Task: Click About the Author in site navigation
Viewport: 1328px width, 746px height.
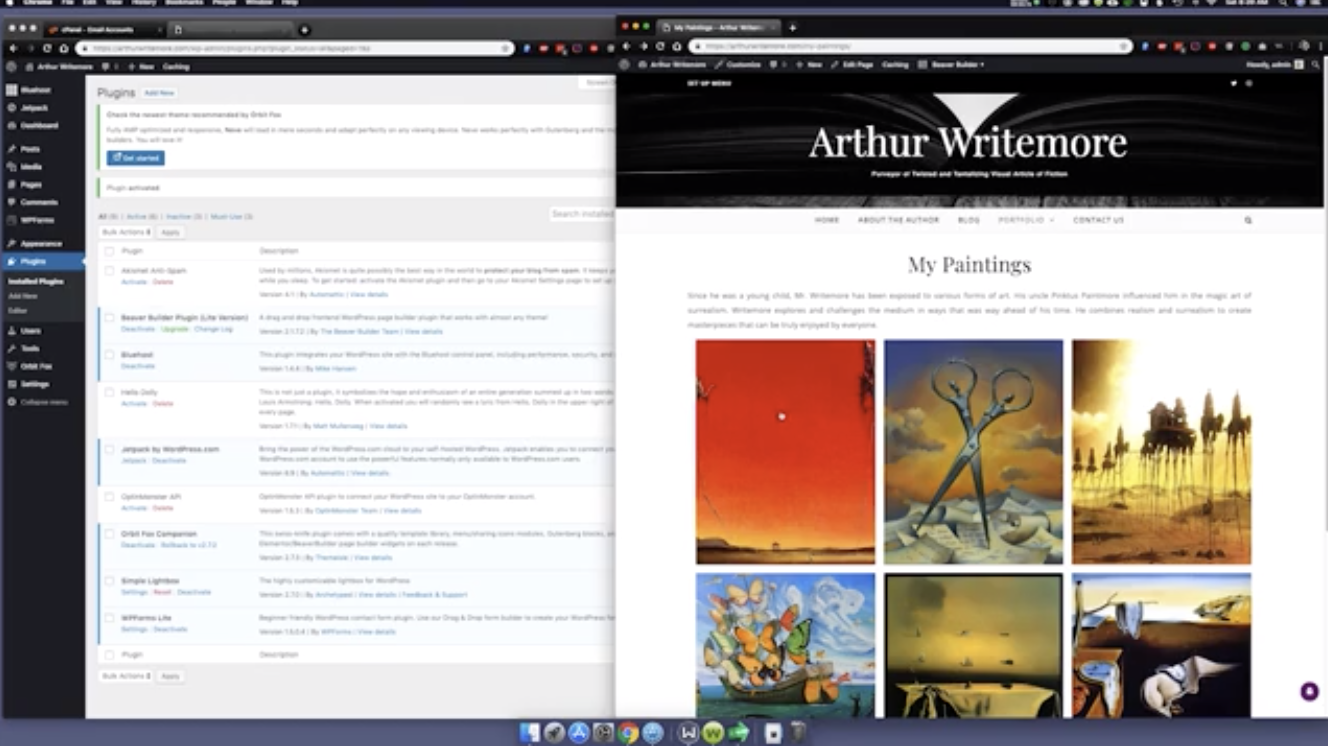Action: pyautogui.click(x=898, y=220)
